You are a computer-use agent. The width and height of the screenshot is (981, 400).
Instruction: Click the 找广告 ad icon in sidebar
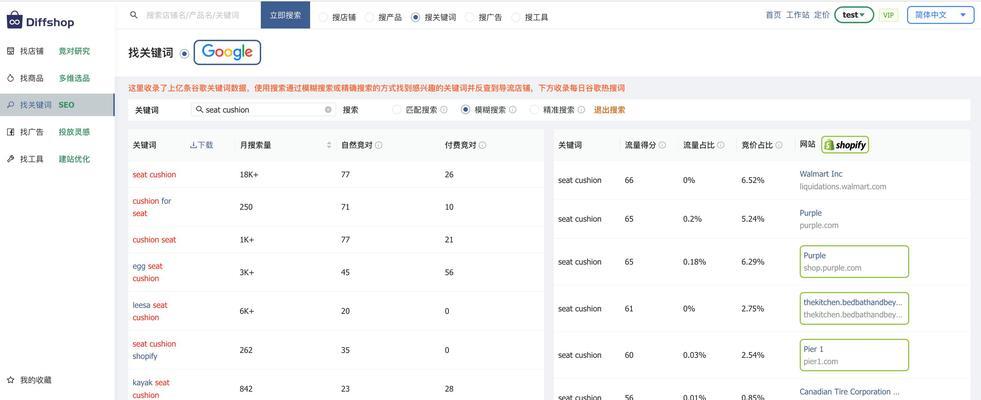(x=10, y=132)
